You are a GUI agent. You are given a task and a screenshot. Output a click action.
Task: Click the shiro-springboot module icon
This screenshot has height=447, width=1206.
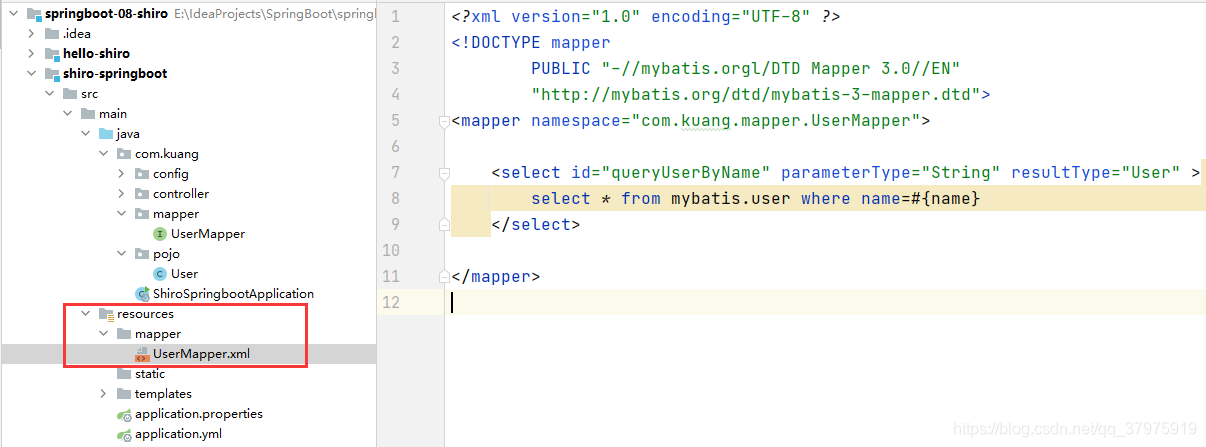[50, 74]
